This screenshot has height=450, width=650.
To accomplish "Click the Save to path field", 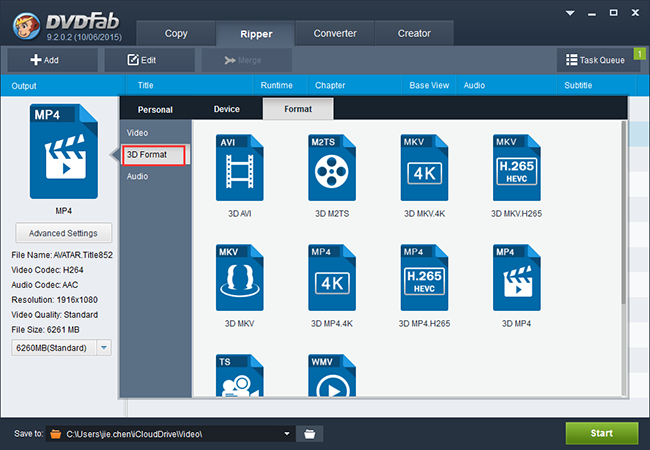I will [x=170, y=434].
